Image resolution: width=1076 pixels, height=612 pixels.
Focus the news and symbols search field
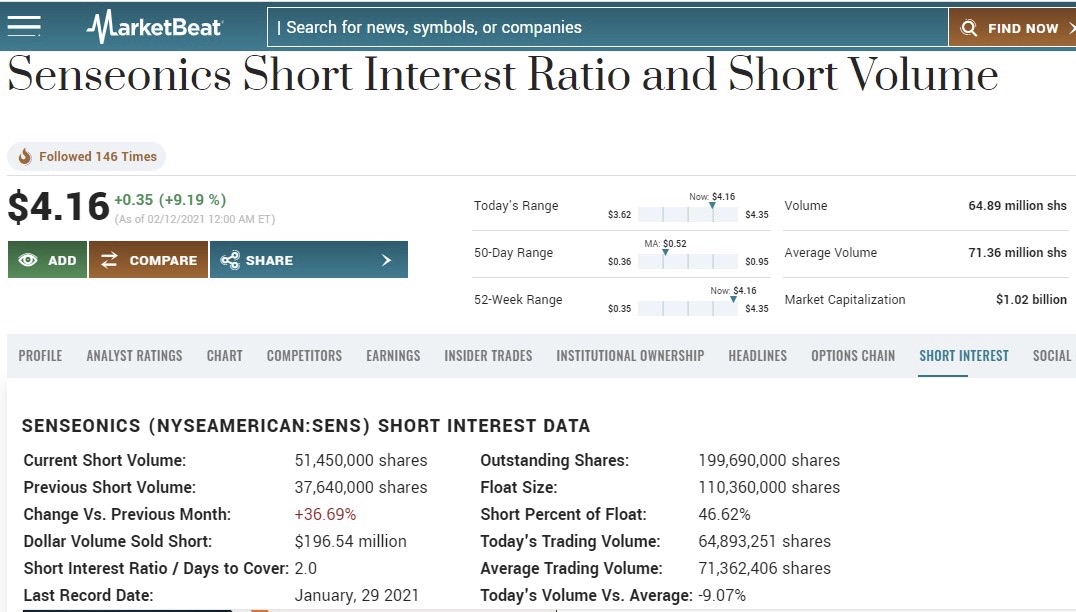tap(607, 27)
